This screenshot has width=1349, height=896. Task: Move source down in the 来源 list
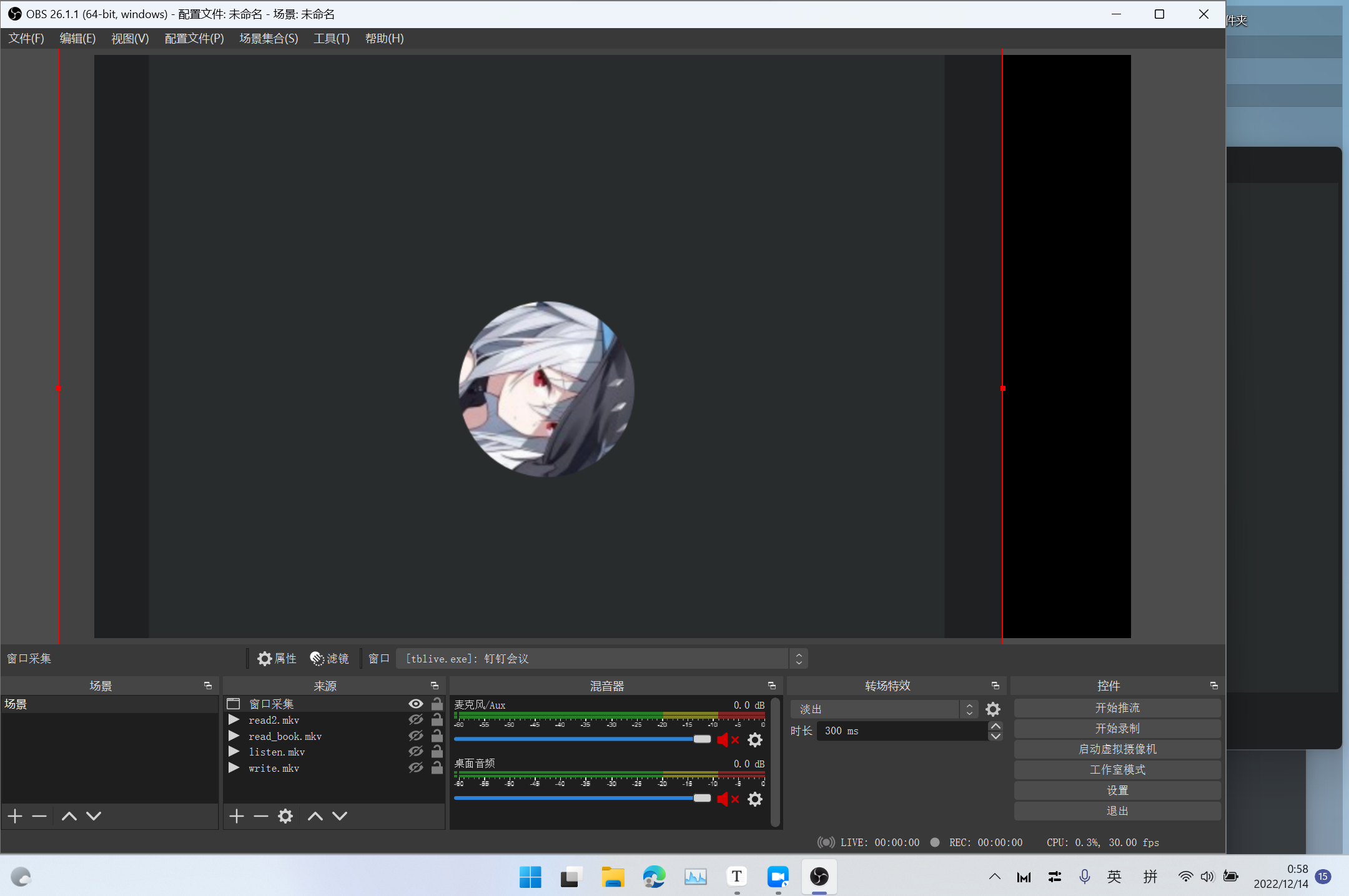coord(340,816)
